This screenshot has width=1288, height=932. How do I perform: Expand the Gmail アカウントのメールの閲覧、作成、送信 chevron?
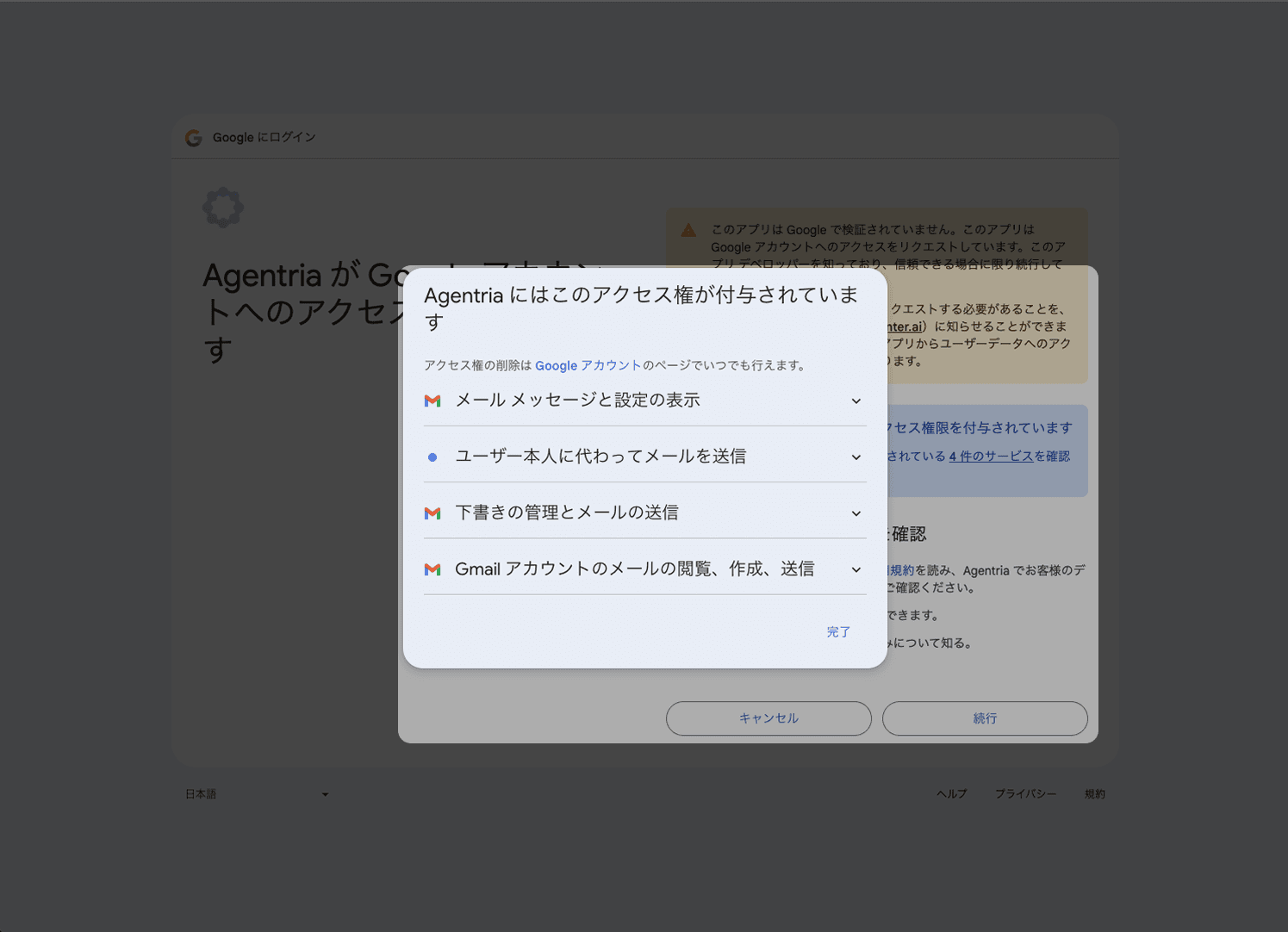tap(856, 569)
